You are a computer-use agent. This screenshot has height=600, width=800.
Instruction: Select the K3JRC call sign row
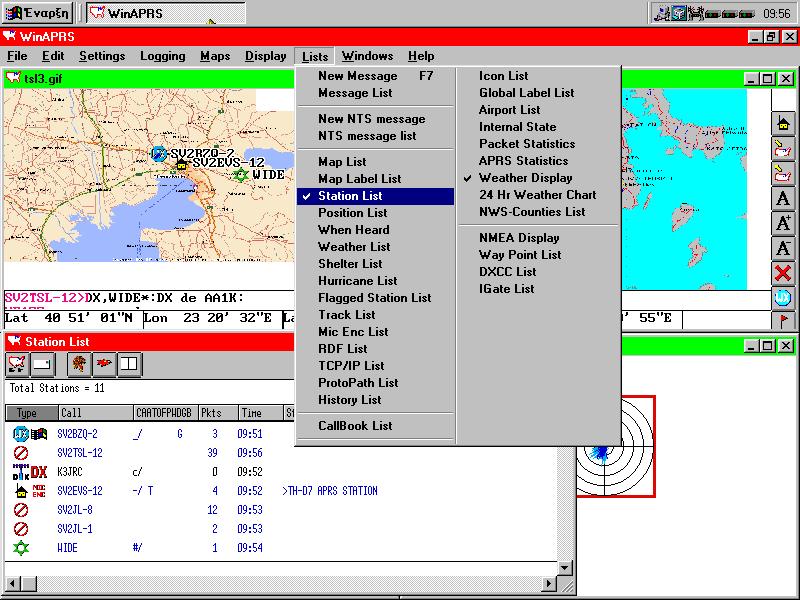click(x=70, y=472)
